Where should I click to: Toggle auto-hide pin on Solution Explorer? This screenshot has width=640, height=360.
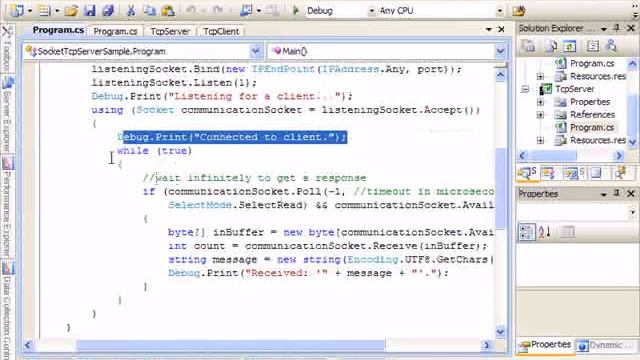coord(617,28)
